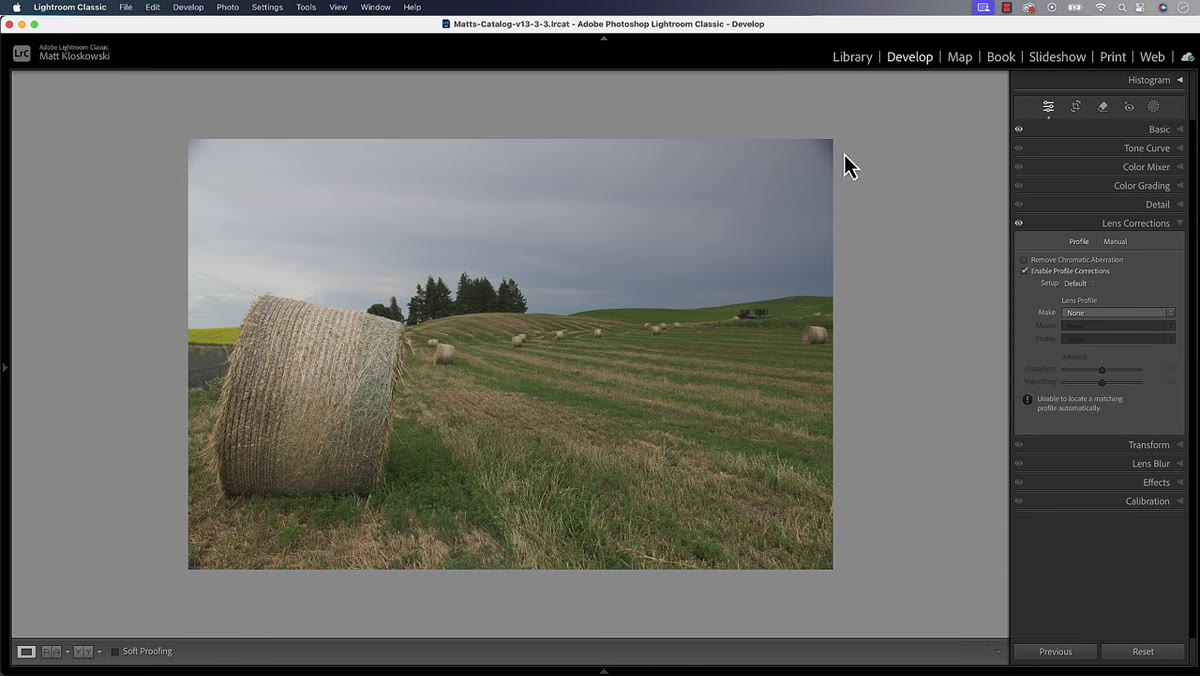Viewport: 1200px width, 676px height.
Task: Open the Setup Default dropdown
Action: pyautogui.click(x=1078, y=283)
